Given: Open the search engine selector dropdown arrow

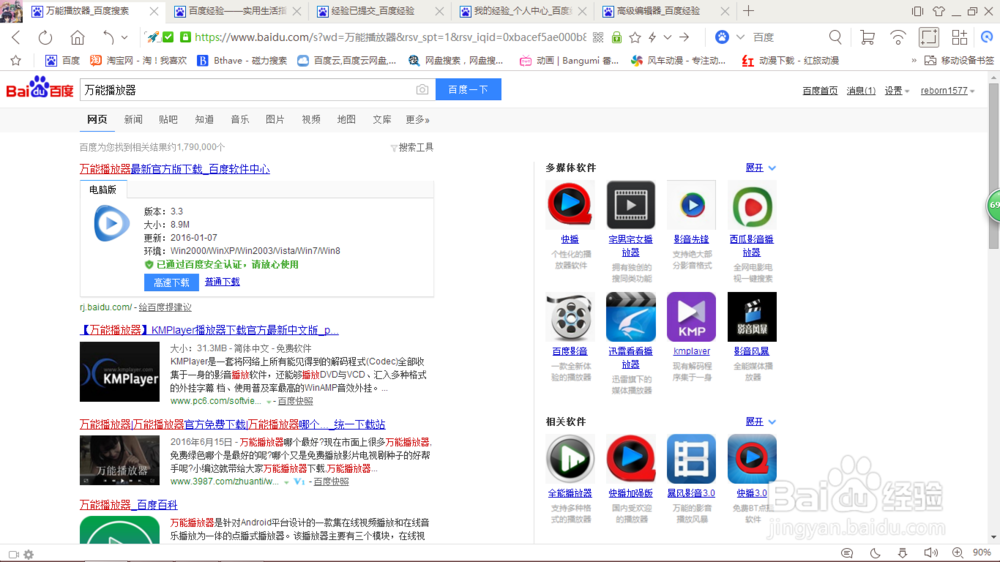Looking at the screenshot, I should (x=740, y=38).
